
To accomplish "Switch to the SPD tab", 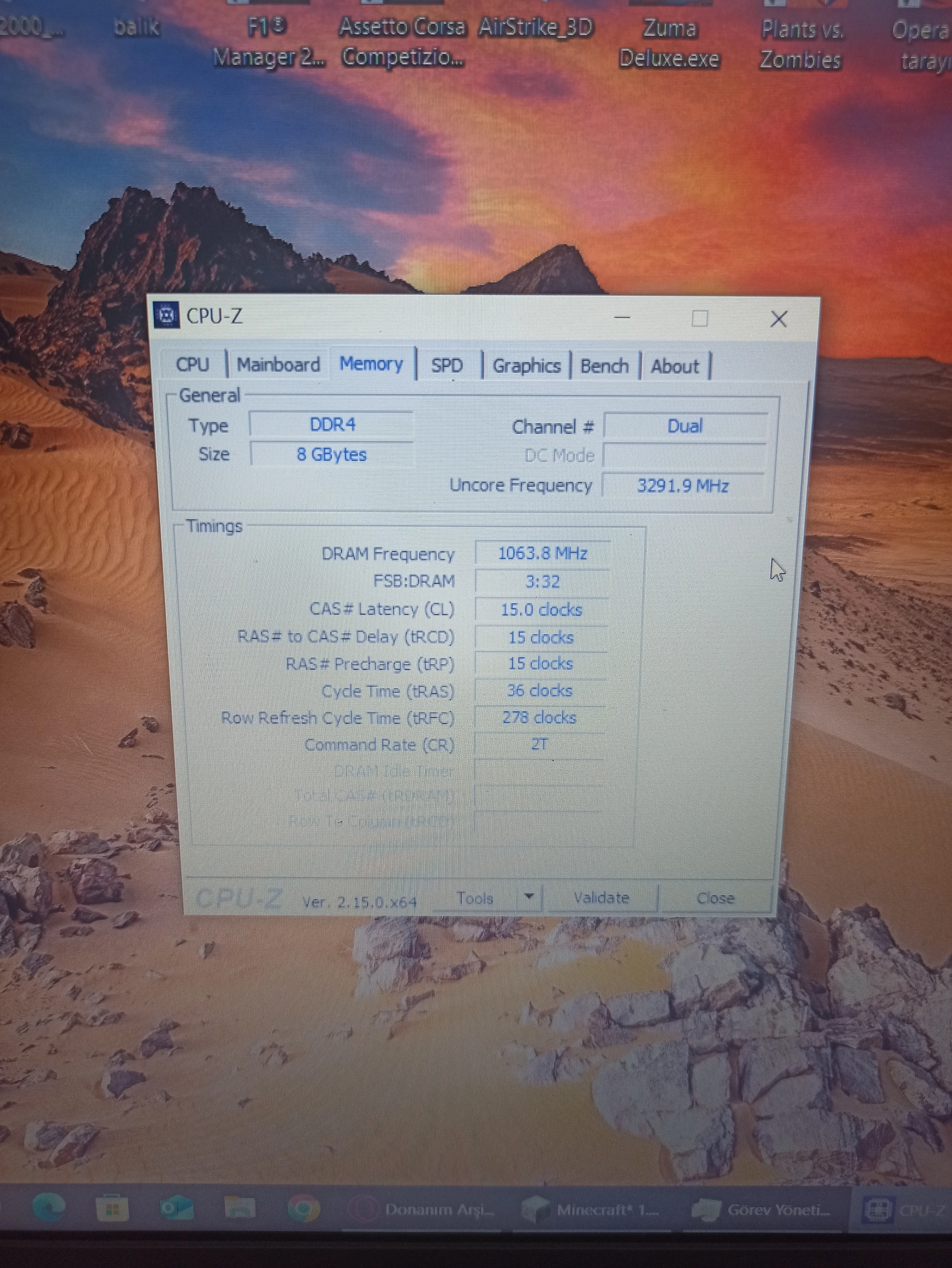I will point(446,365).
